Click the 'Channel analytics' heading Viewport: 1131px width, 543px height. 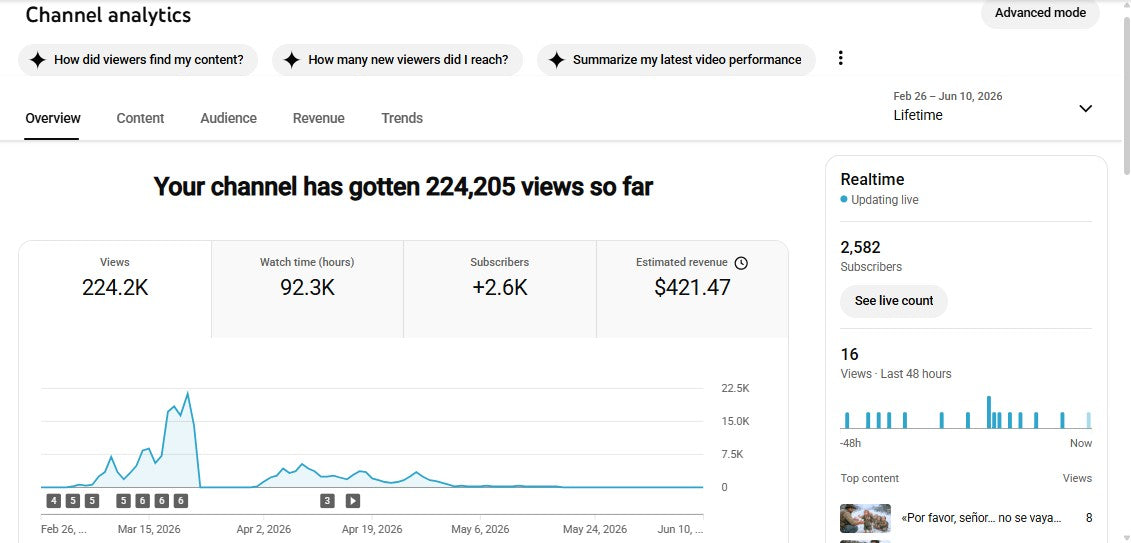click(x=108, y=15)
